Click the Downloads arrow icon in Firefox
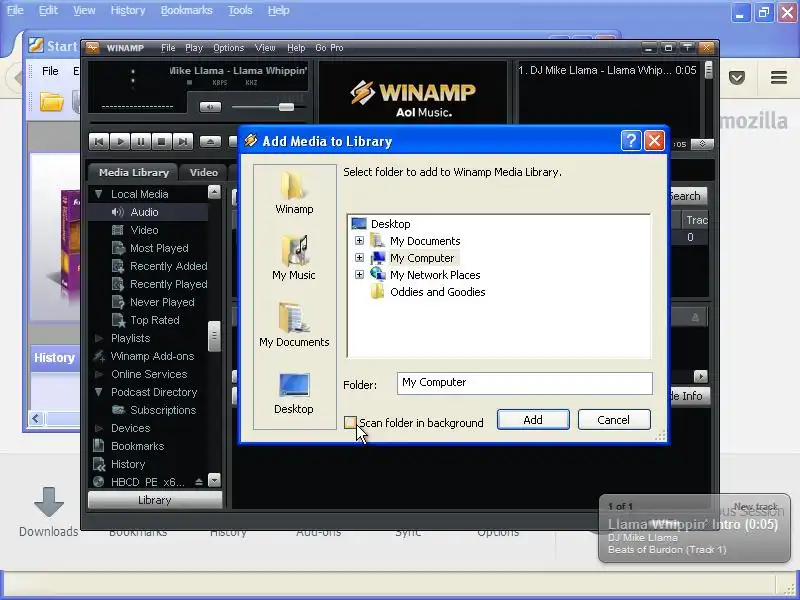The image size is (800, 600). point(49,502)
